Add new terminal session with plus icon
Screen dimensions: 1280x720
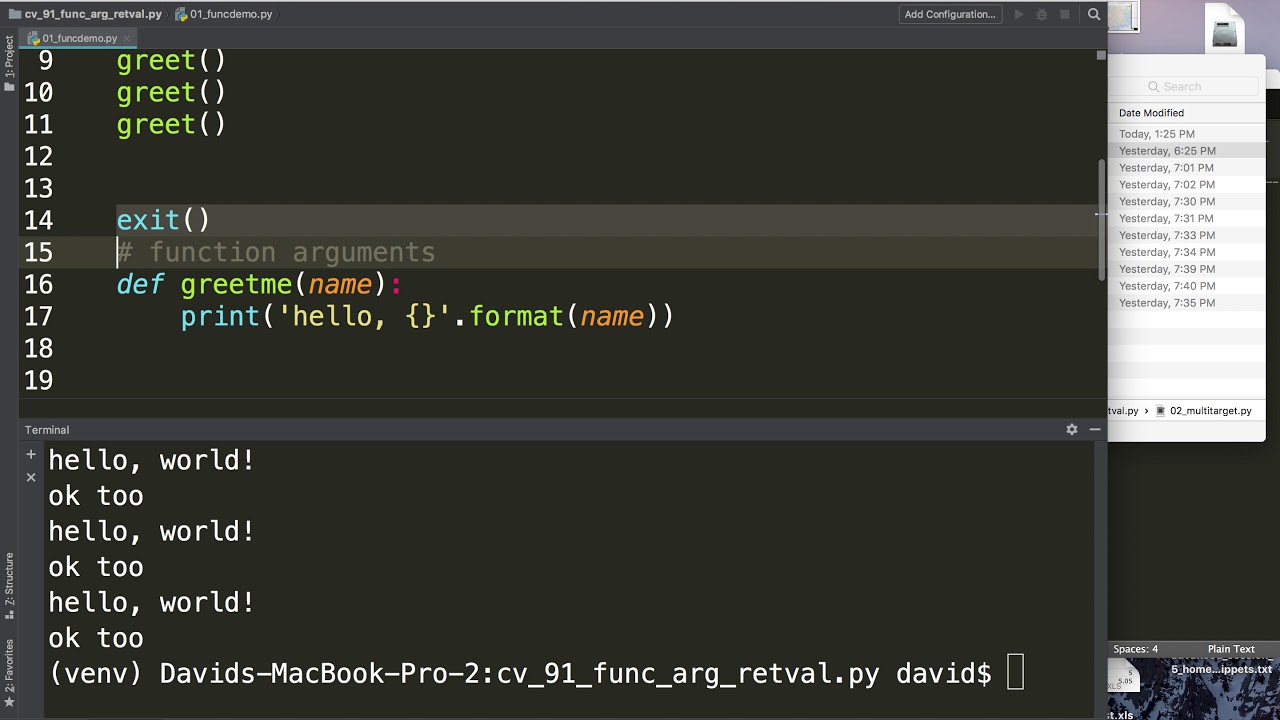pos(31,455)
